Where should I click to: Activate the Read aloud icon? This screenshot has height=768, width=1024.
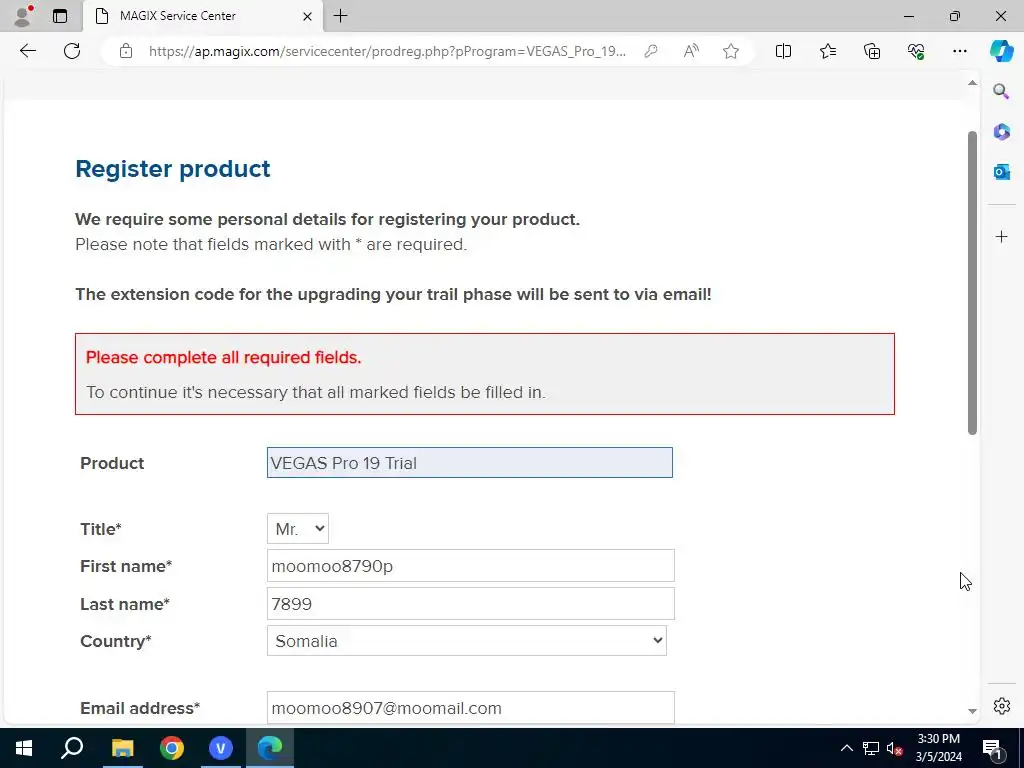point(691,51)
